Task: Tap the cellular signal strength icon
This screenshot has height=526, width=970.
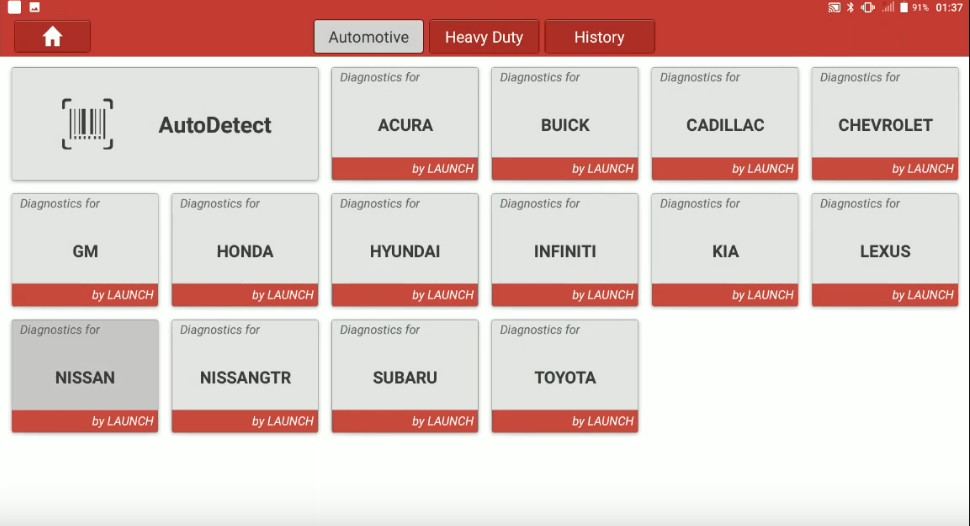Action: coord(888,7)
